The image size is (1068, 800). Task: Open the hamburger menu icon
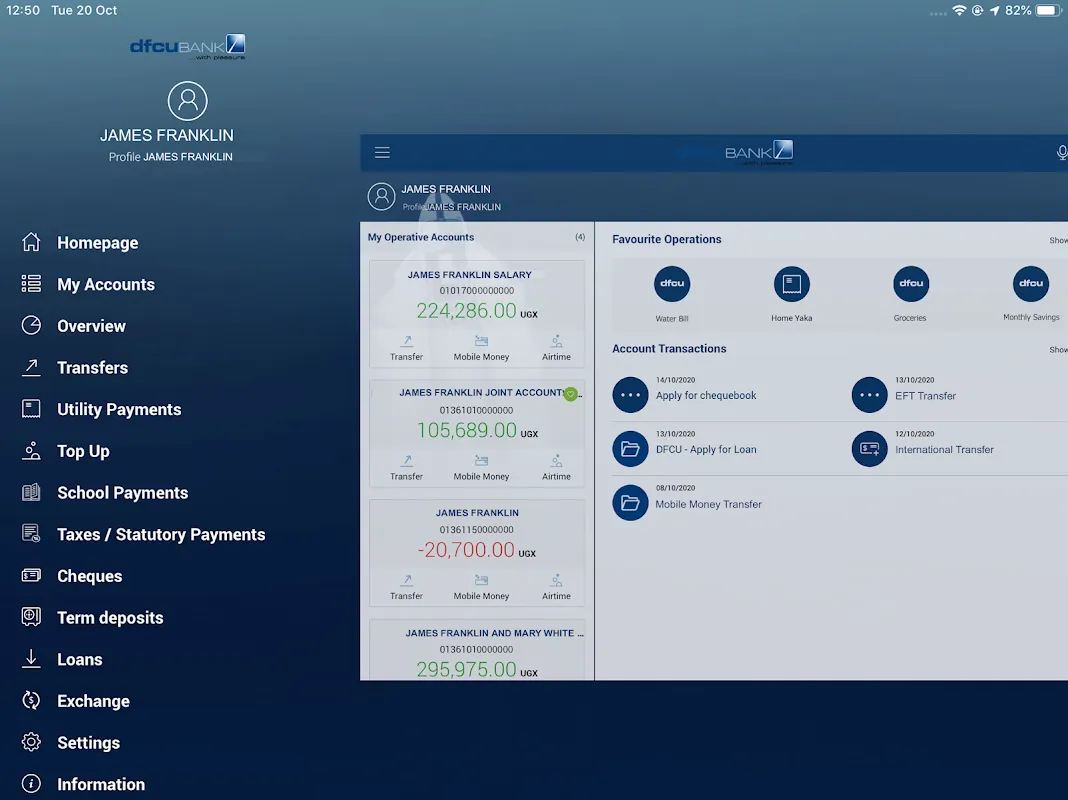[382, 153]
